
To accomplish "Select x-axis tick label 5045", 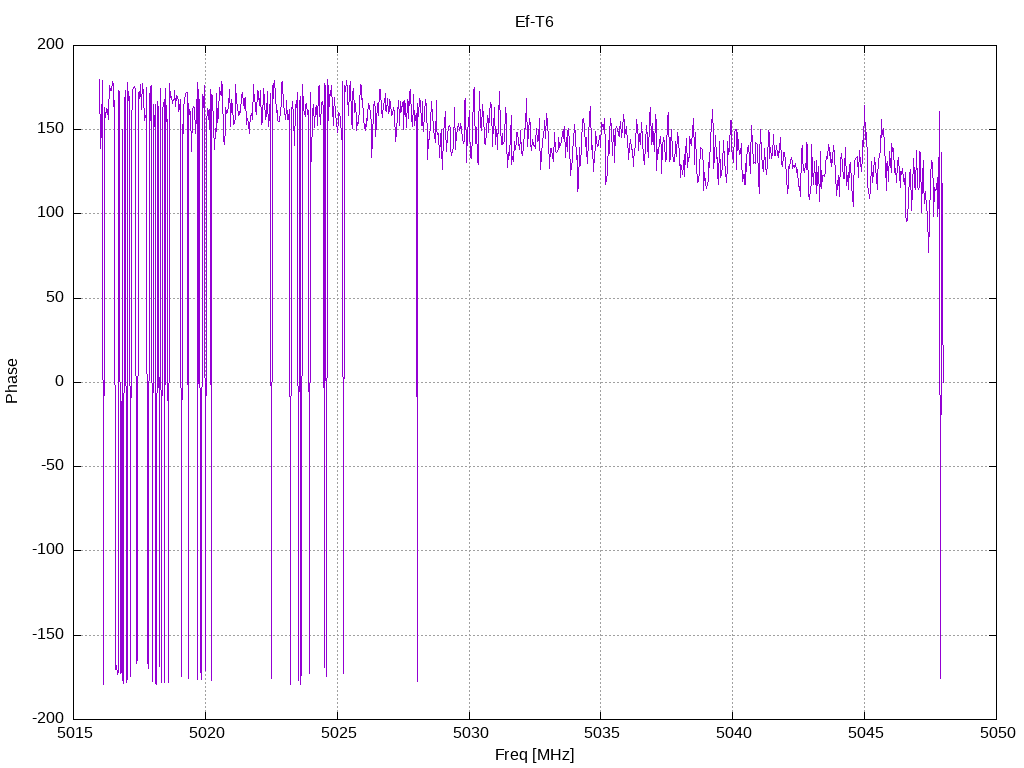I will tap(865, 733).
